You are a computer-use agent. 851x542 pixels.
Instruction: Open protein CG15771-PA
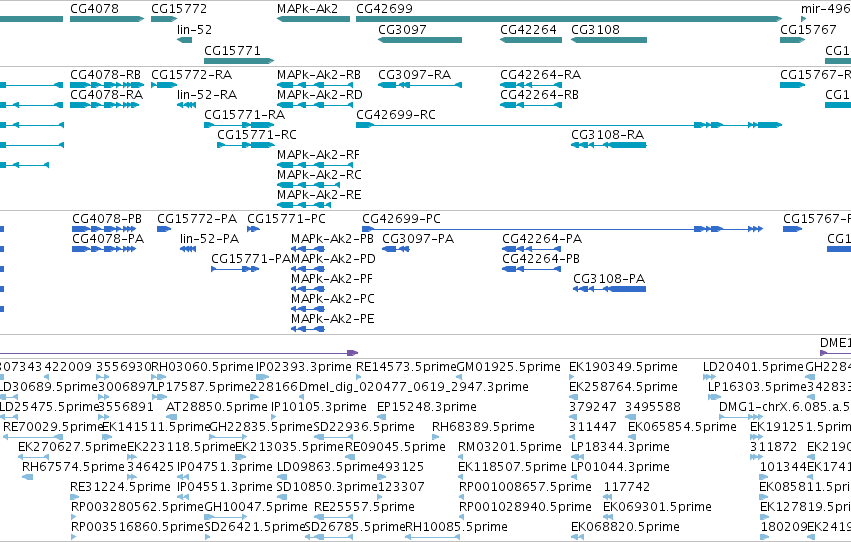(251, 259)
